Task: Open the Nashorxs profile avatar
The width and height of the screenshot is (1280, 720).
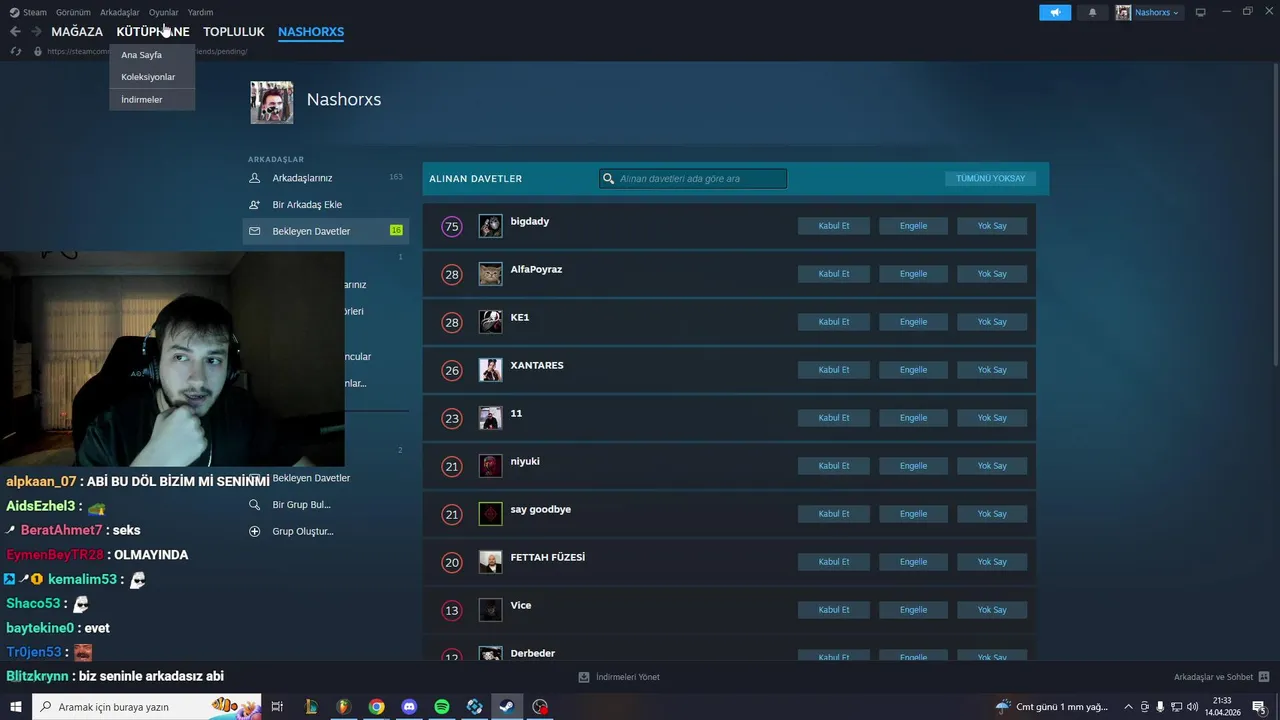Action: click(x=272, y=102)
